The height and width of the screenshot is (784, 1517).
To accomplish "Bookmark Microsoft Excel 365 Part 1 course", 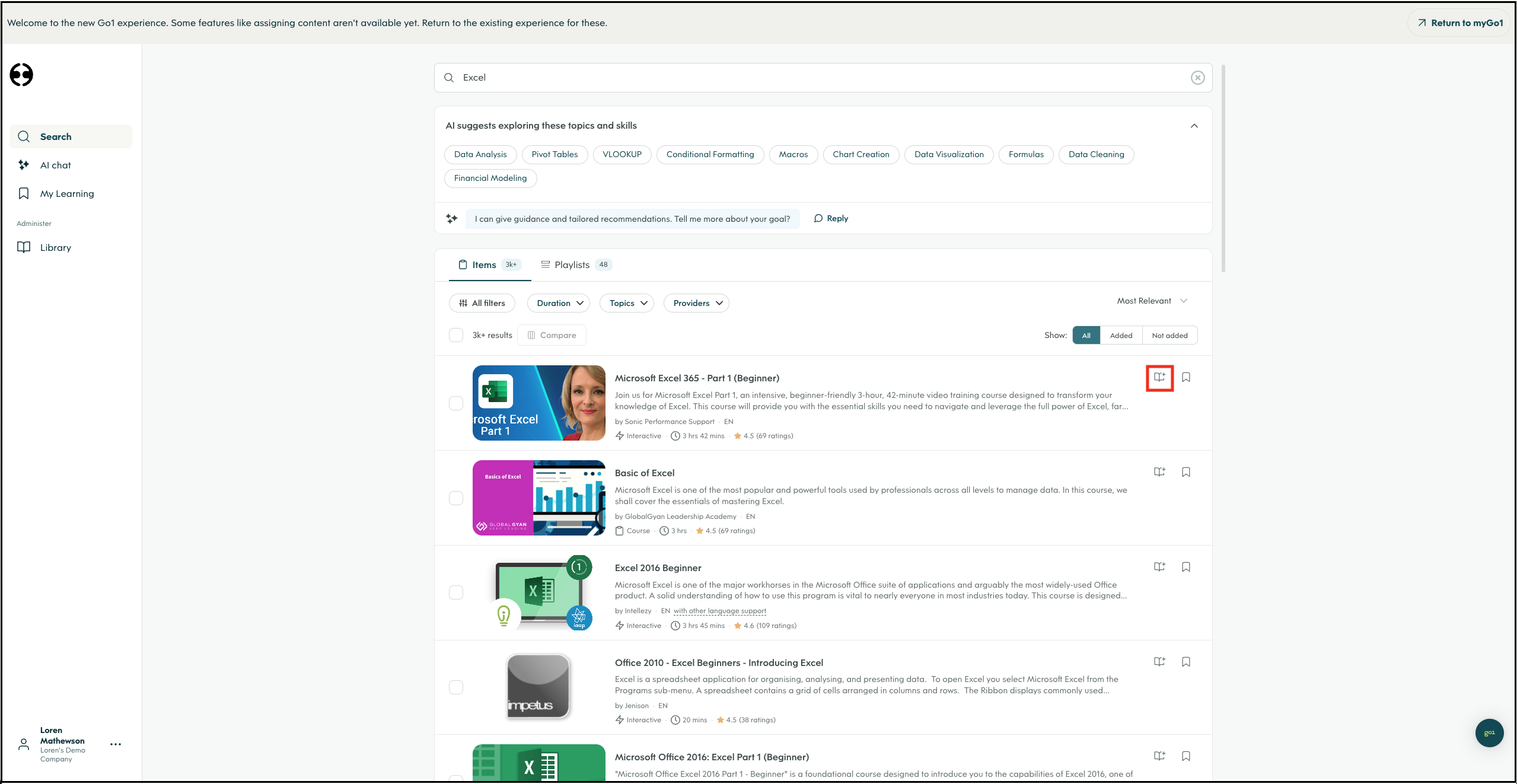I will pyautogui.click(x=1186, y=377).
